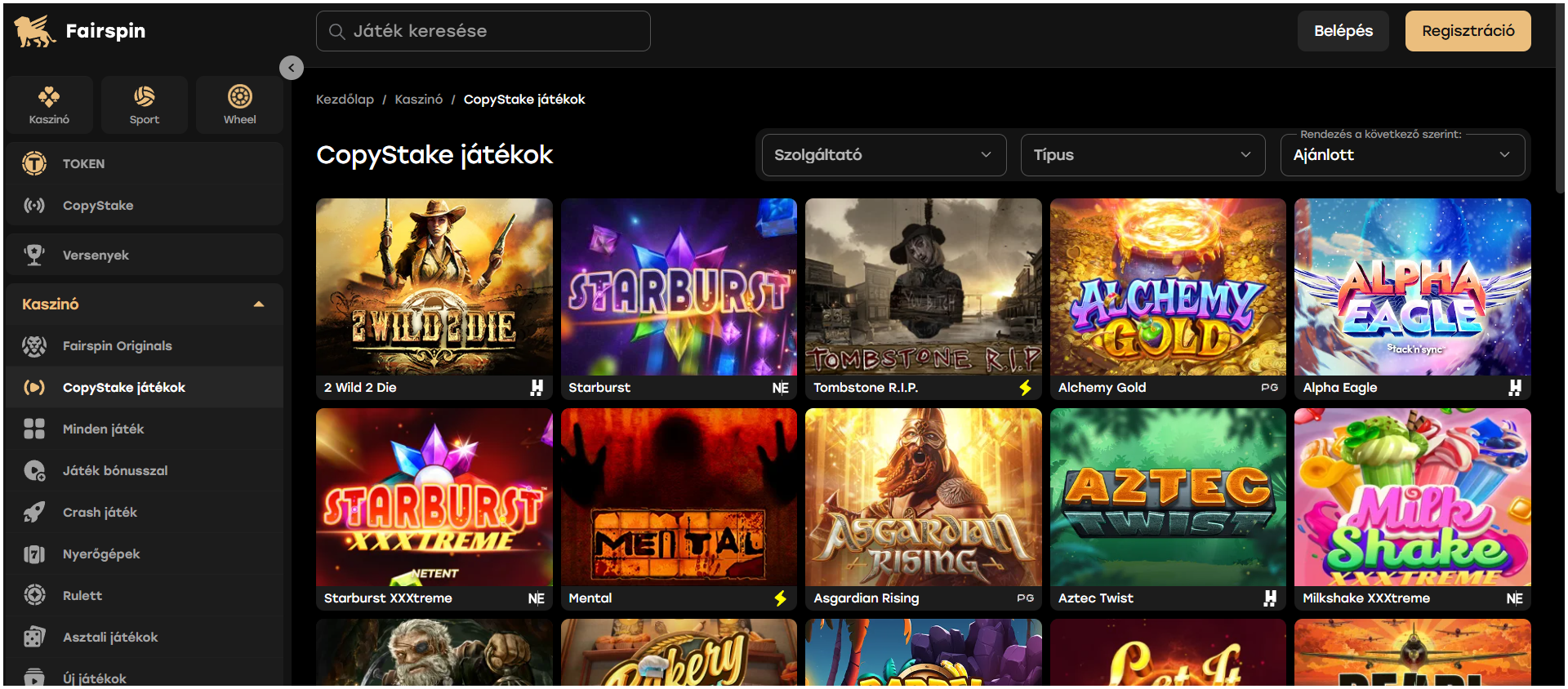Go to Kezdőlap in breadcrumb
The width and height of the screenshot is (1568, 689).
pos(345,100)
